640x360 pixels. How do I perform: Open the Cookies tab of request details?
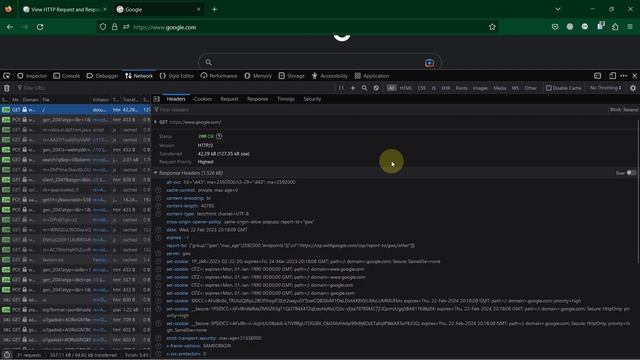click(x=203, y=99)
